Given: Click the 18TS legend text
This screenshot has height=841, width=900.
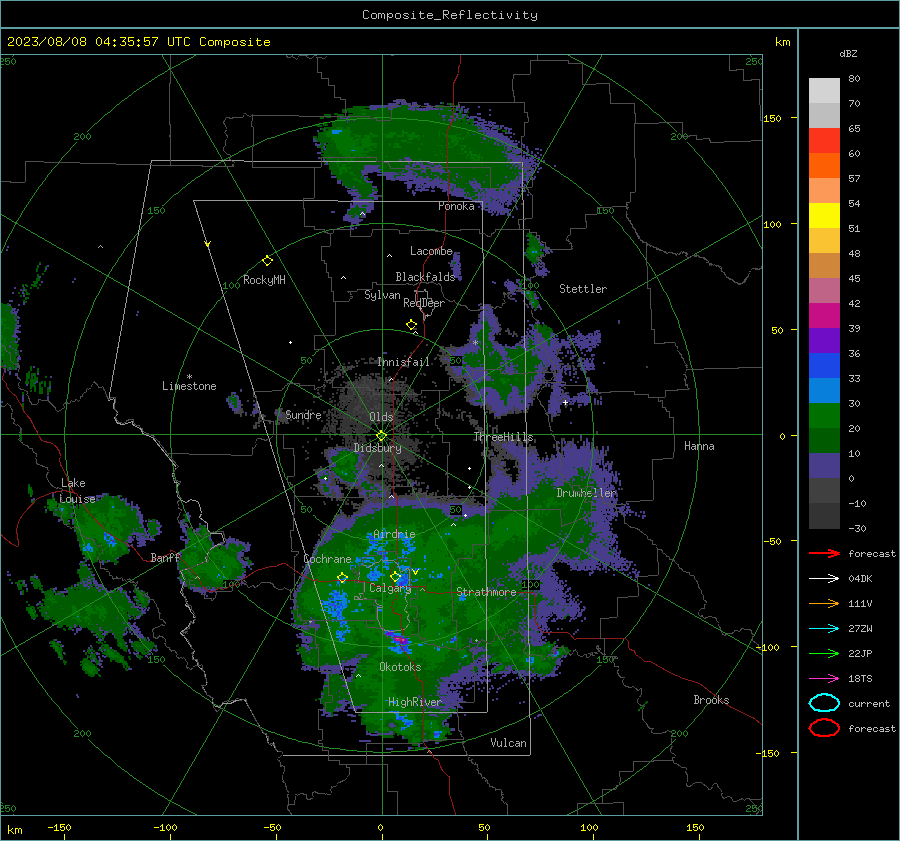Looking at the screenshot, I should (860, 679).
